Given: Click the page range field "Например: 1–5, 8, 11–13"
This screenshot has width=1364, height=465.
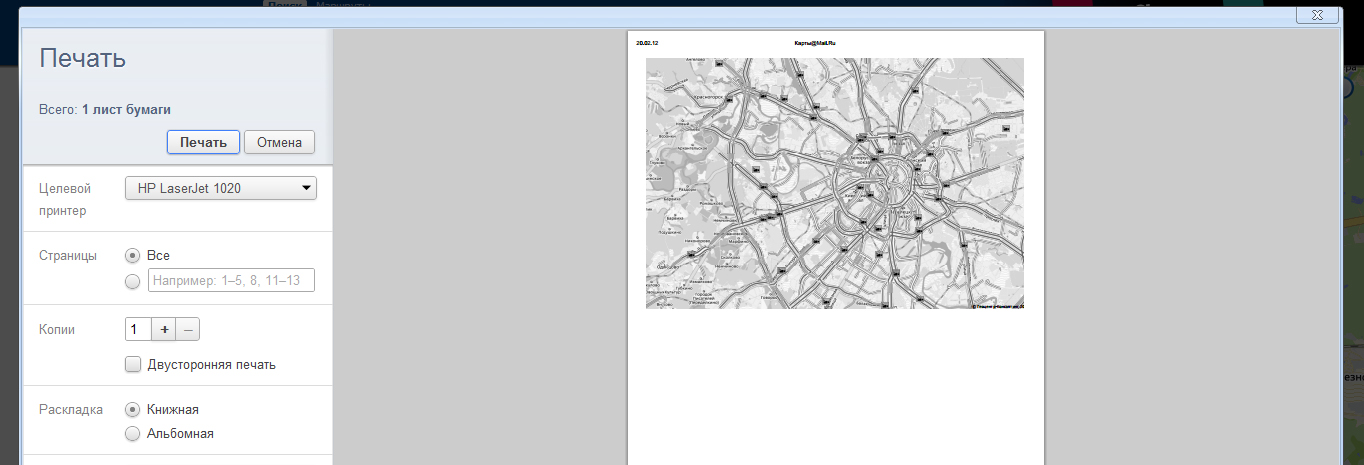Looking at the screenshot, I should coord(231,281).
